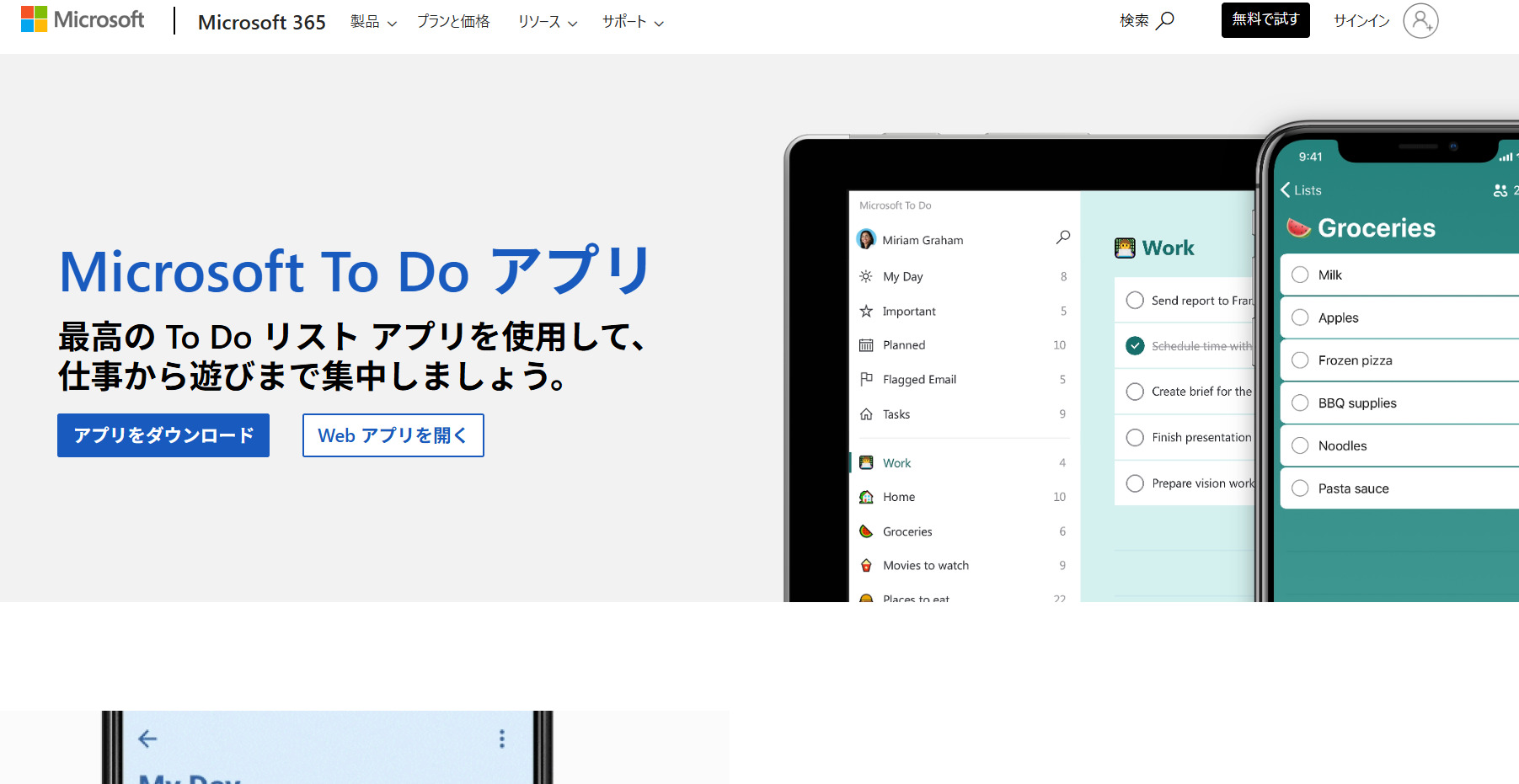This screenshot has height=784, width=1519.
Task: Click the Movies to watch popcorn icon
Action: [x=867, y=565]
